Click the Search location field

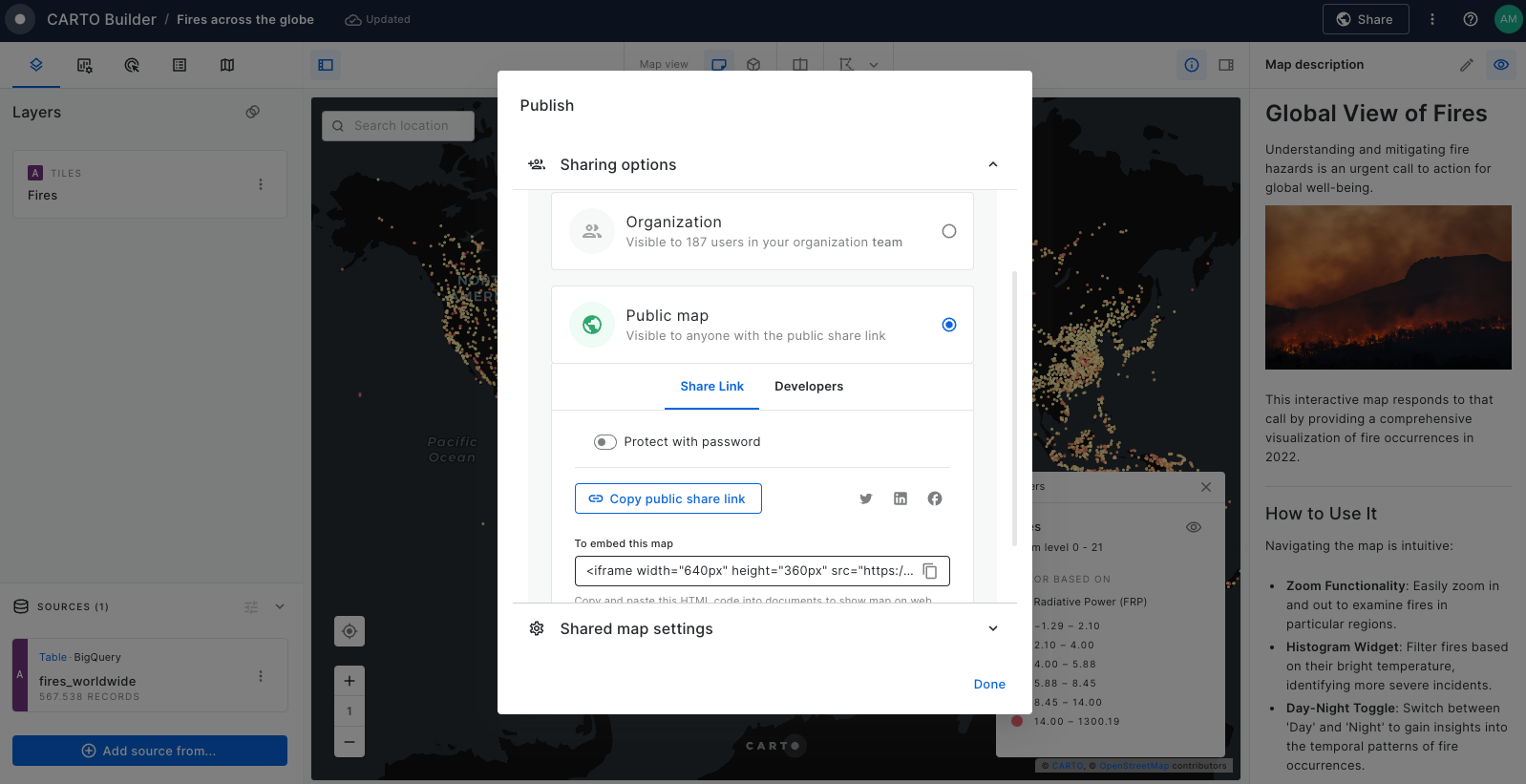(401, 126)
